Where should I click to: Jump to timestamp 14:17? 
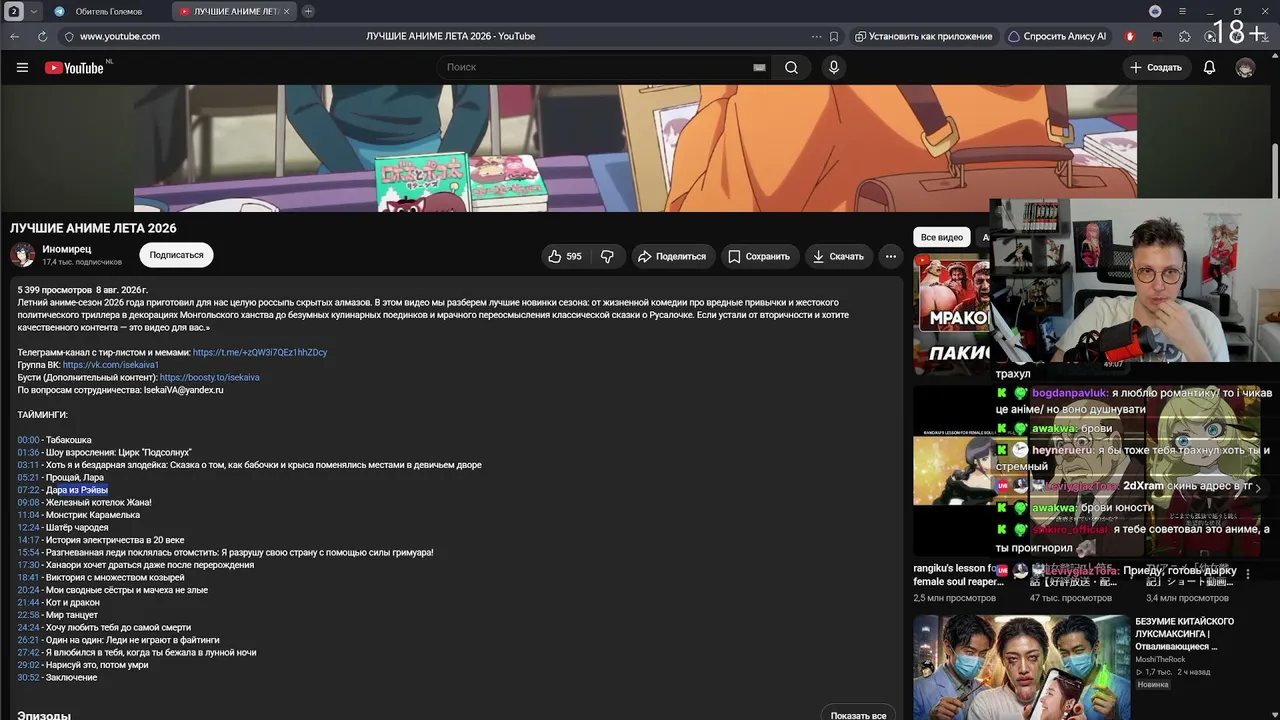(x=28, y=540)
